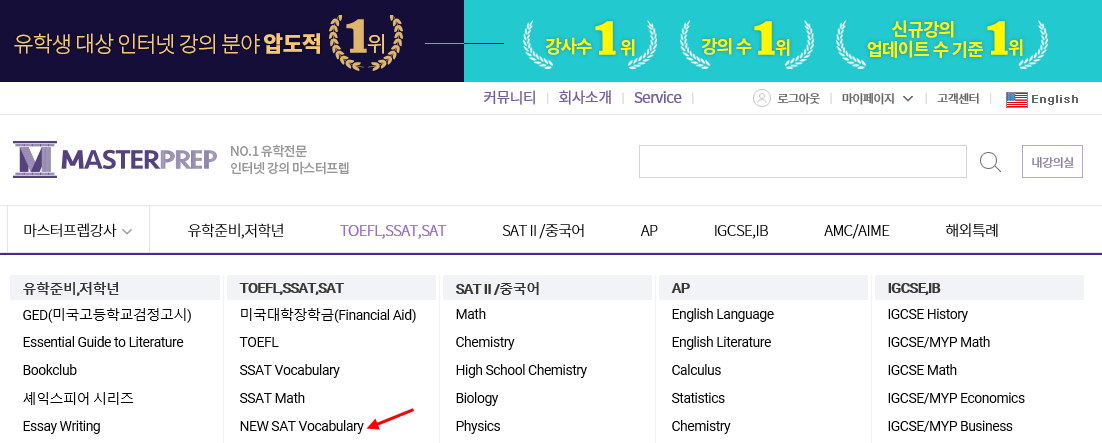Image resolution: width=1102 pixels, height=443 pixels.
Task: Click the 유학준비,저학년 column header
Action: pyautogui.click(x=115, y=288)
